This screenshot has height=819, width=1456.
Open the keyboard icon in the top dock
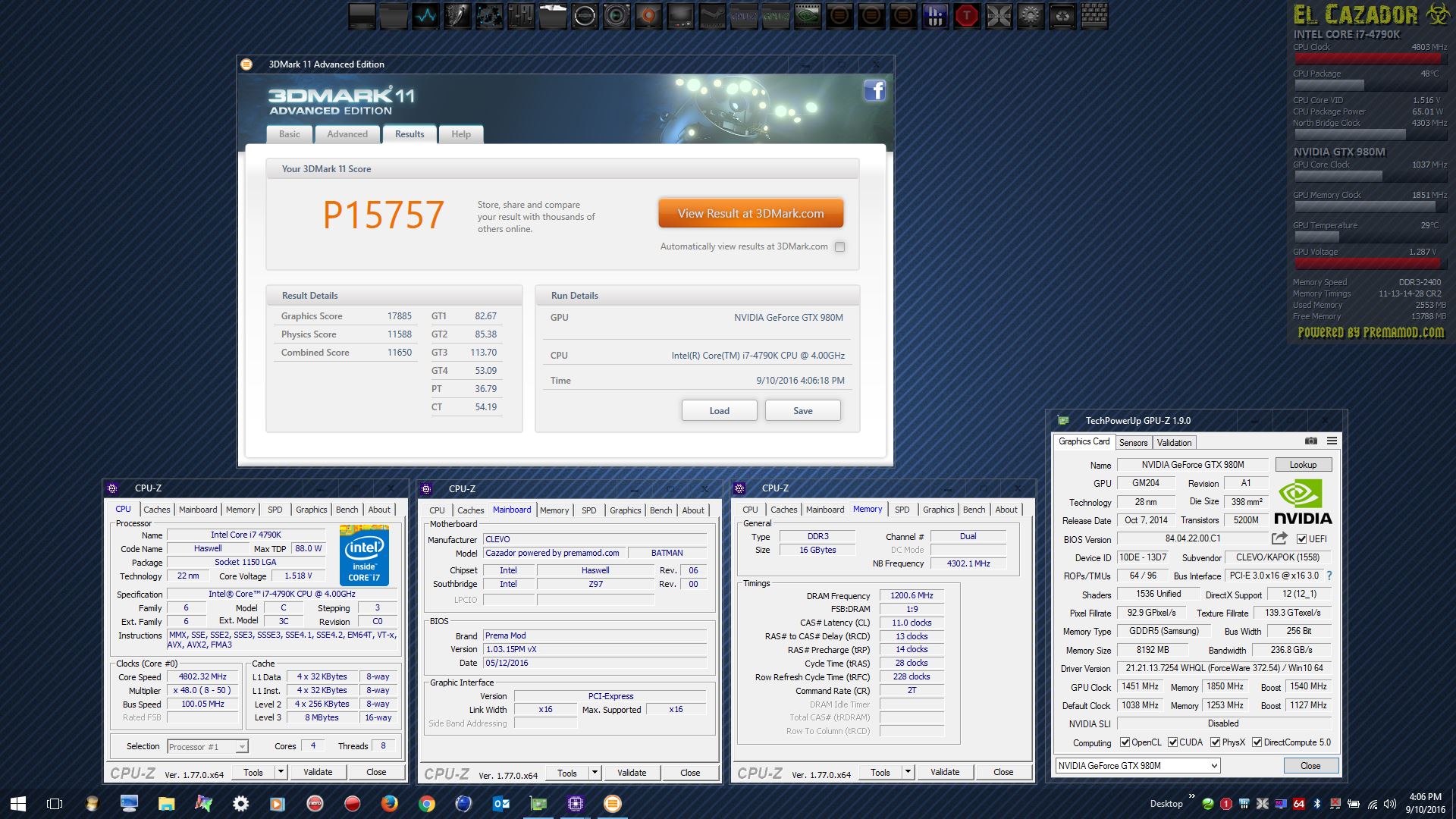(1094, 16)
